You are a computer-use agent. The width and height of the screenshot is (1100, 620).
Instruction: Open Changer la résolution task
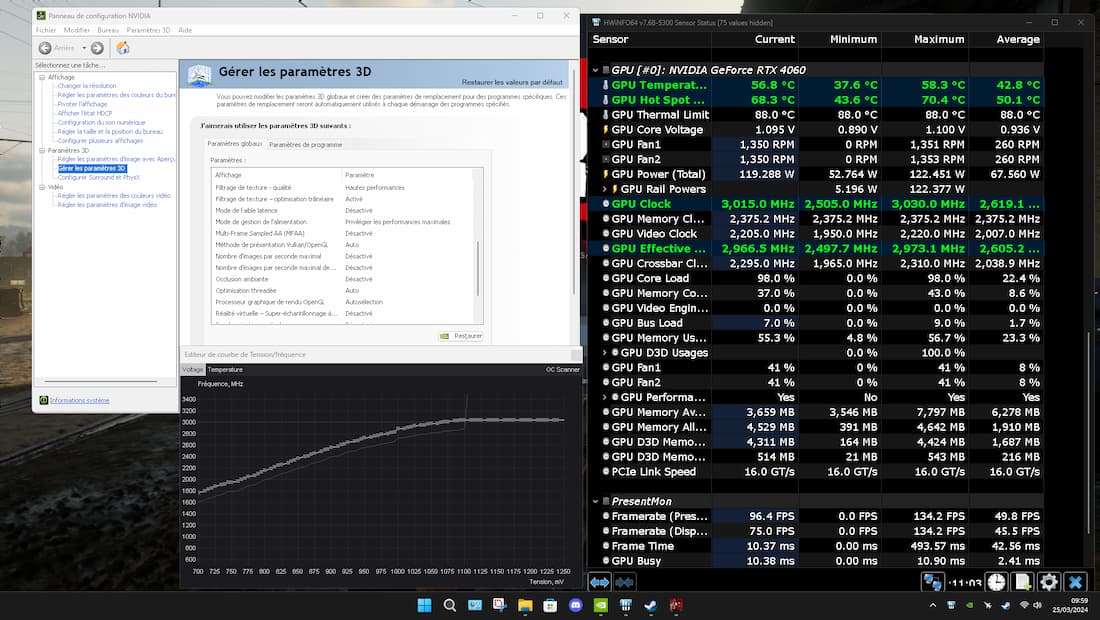[x=87, y=86]
